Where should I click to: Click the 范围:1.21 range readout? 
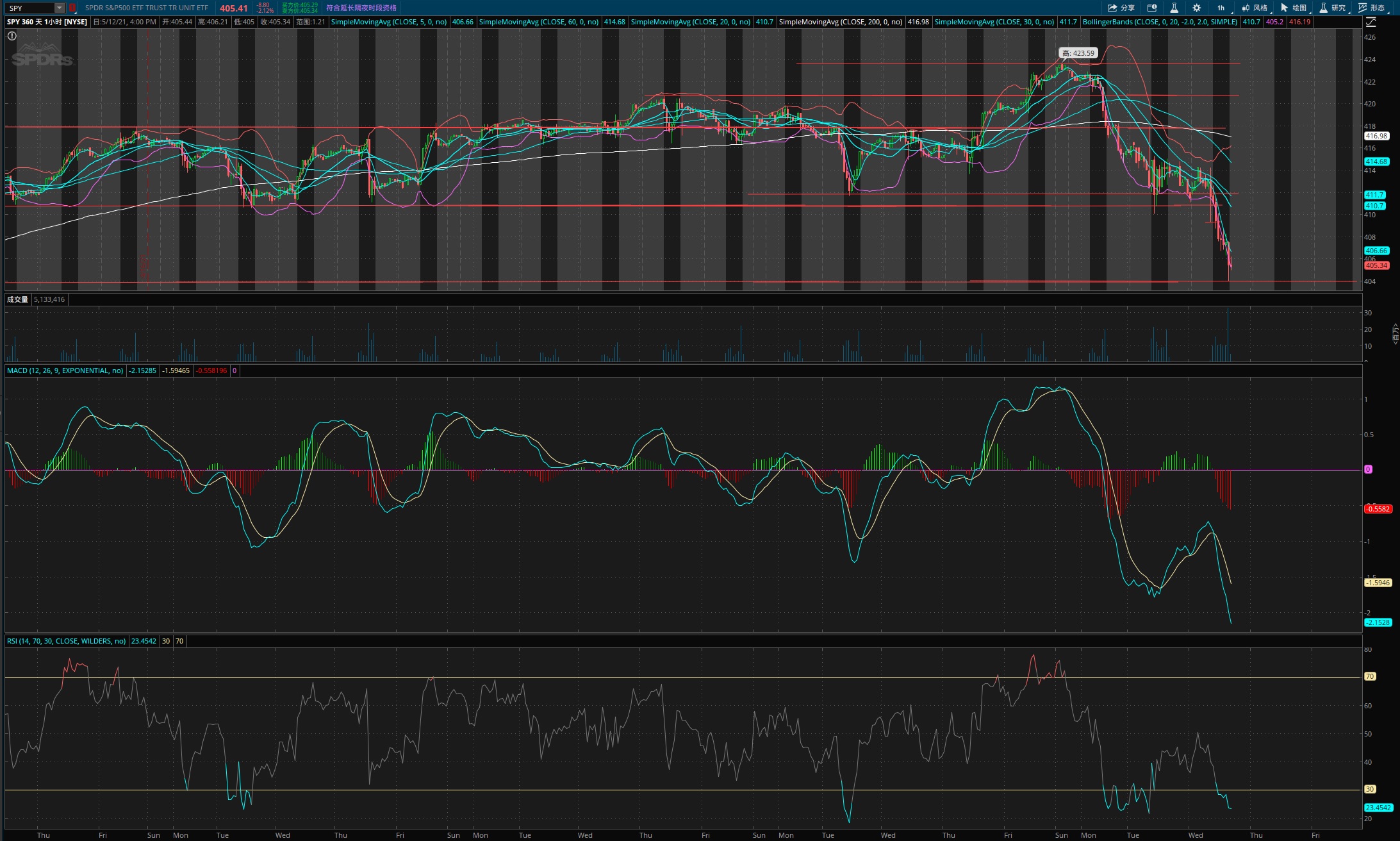point(311,22)
